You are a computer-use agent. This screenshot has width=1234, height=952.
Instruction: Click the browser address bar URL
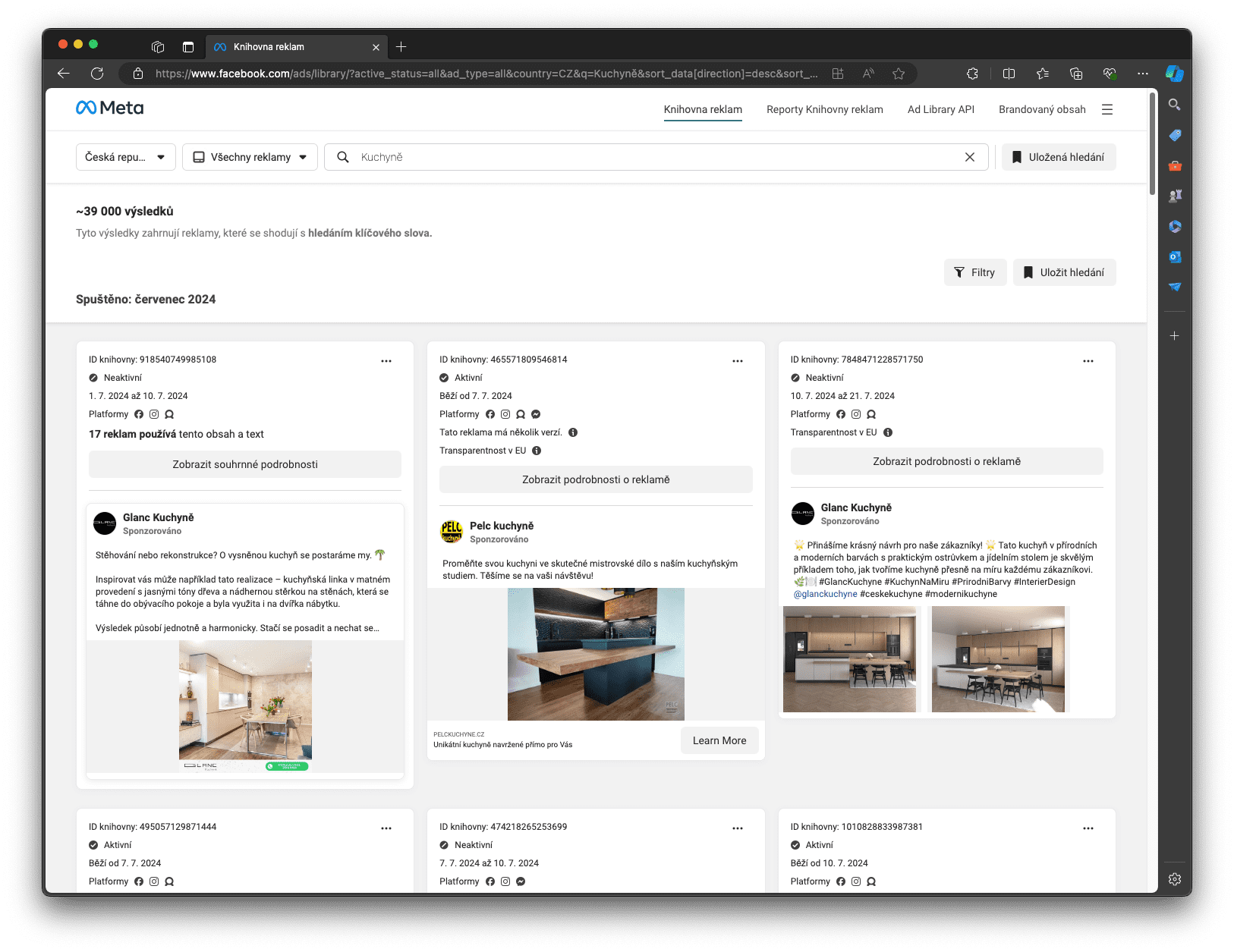tap(486, 74)
